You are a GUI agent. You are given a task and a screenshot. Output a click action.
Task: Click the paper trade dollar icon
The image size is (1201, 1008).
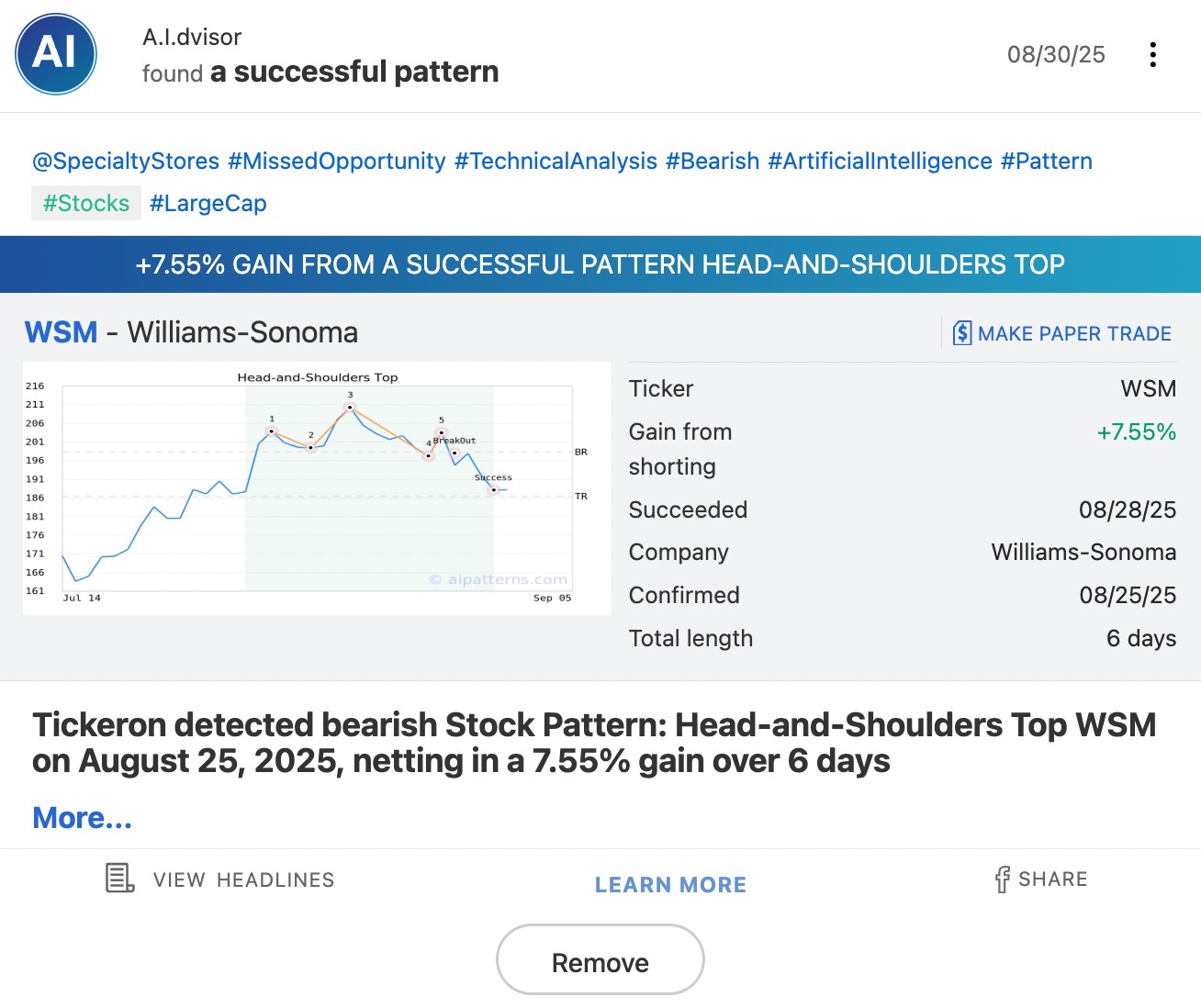[x=961, y=332]
